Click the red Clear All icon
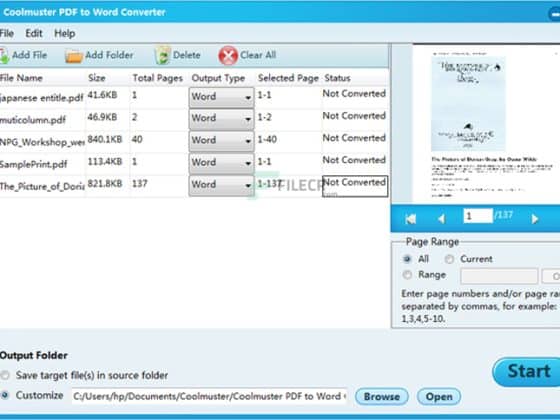 pyautogui.click(x=228, y=56)
